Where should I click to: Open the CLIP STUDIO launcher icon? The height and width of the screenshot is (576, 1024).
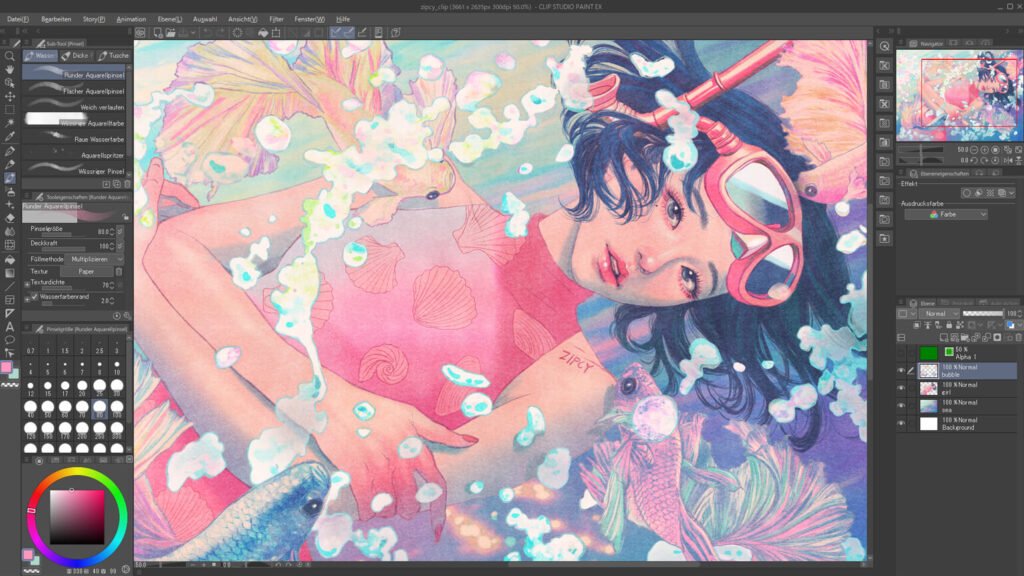[x=140, y=33]
